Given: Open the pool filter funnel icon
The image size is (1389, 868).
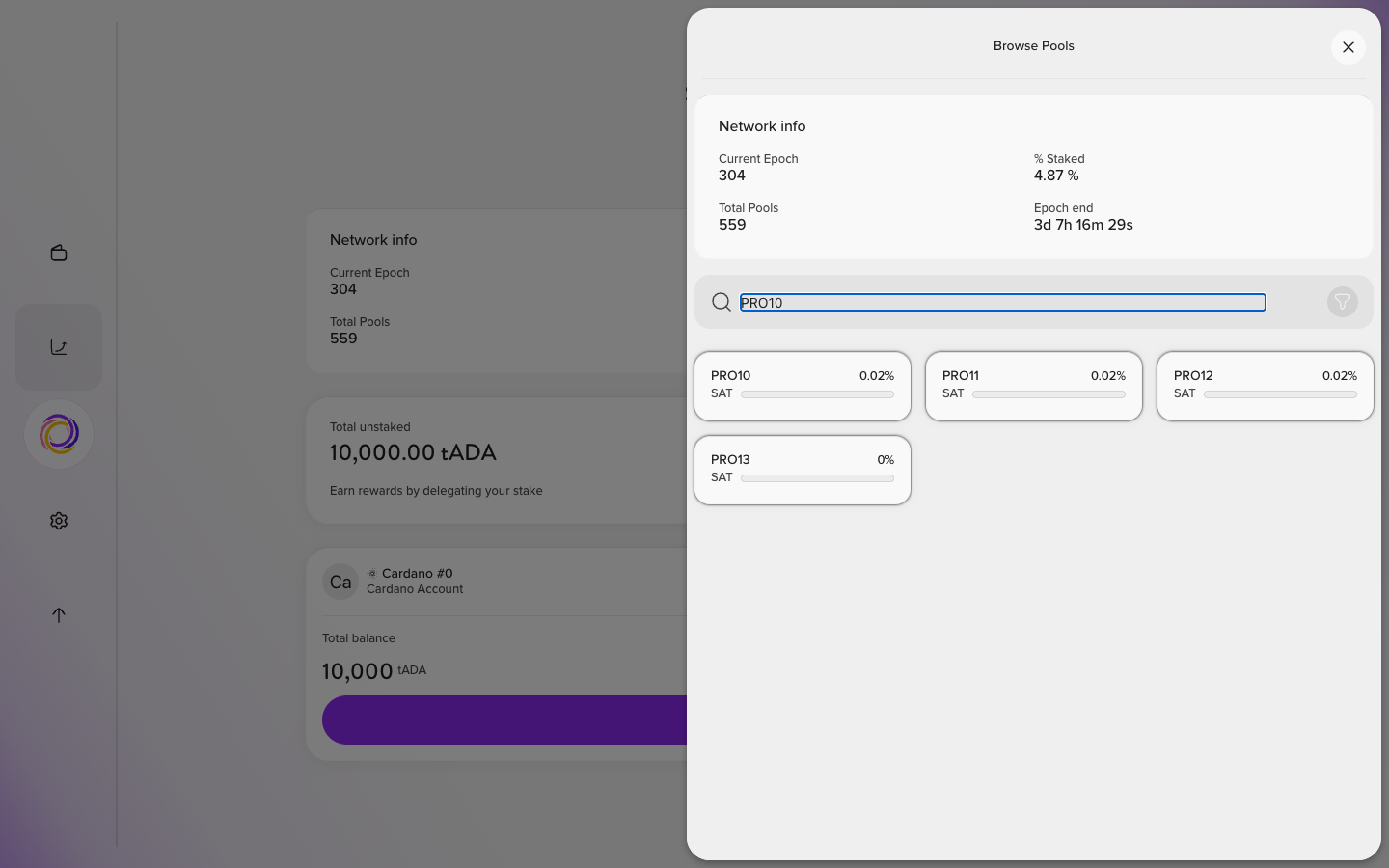Looking at the screenshot, I should coord(1342,302).
